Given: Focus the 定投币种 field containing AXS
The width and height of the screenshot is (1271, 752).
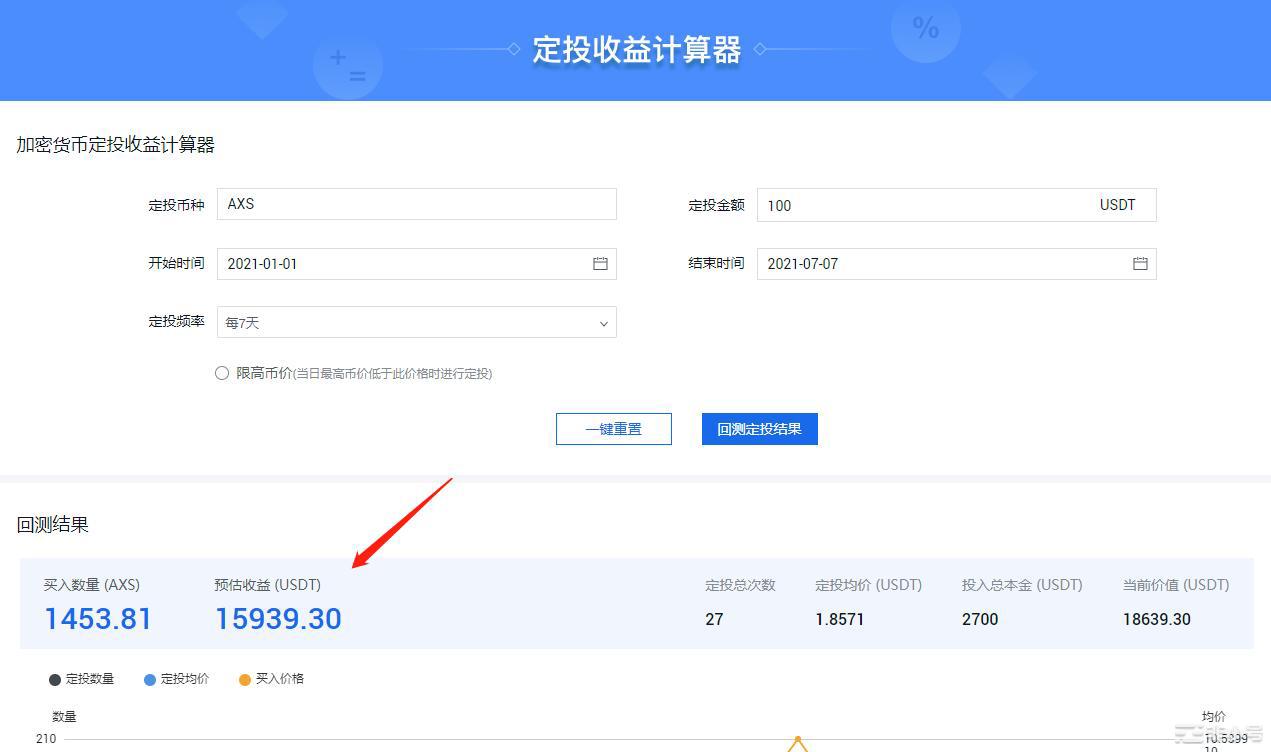Looking at the screenshot, I should tap(416, 204).
